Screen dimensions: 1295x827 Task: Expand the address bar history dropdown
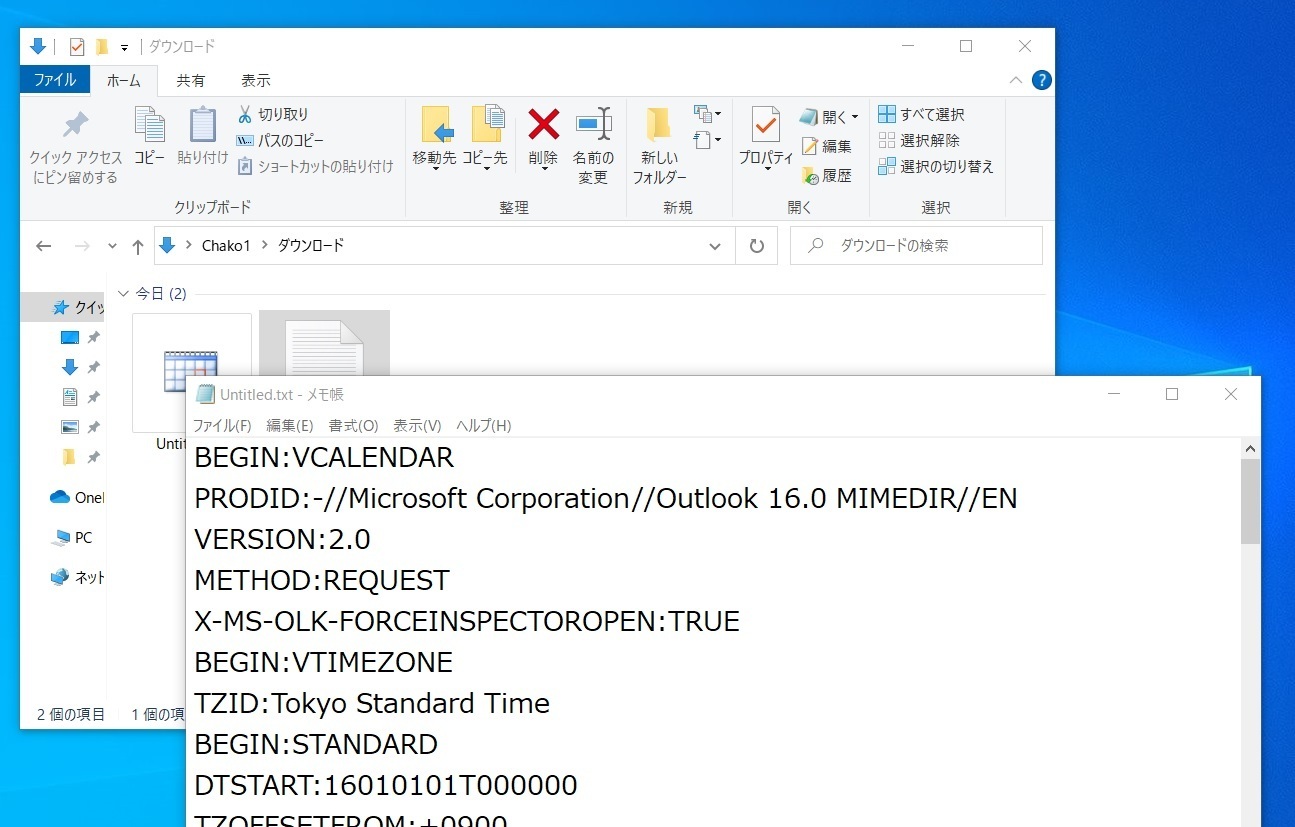click(x=715, y=246)
